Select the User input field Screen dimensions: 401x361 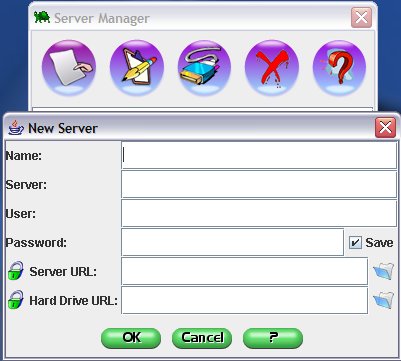[x=259, y=213]
